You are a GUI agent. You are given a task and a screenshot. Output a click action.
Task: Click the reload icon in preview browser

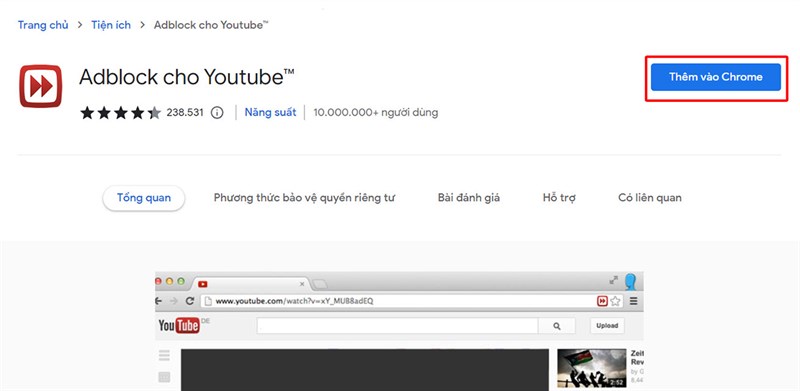click(189, 301)
